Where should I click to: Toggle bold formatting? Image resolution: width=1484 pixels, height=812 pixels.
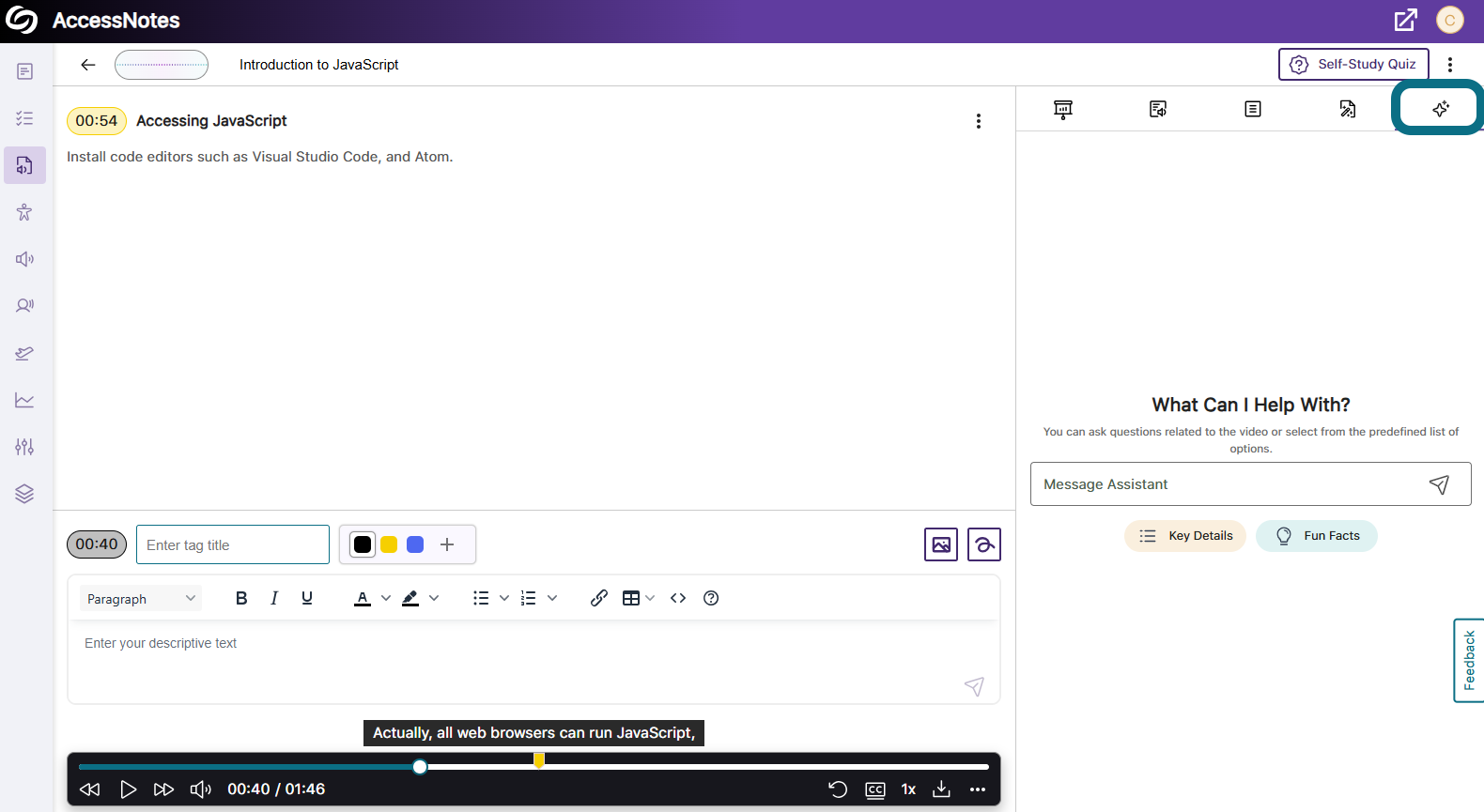tap(241, 598)
